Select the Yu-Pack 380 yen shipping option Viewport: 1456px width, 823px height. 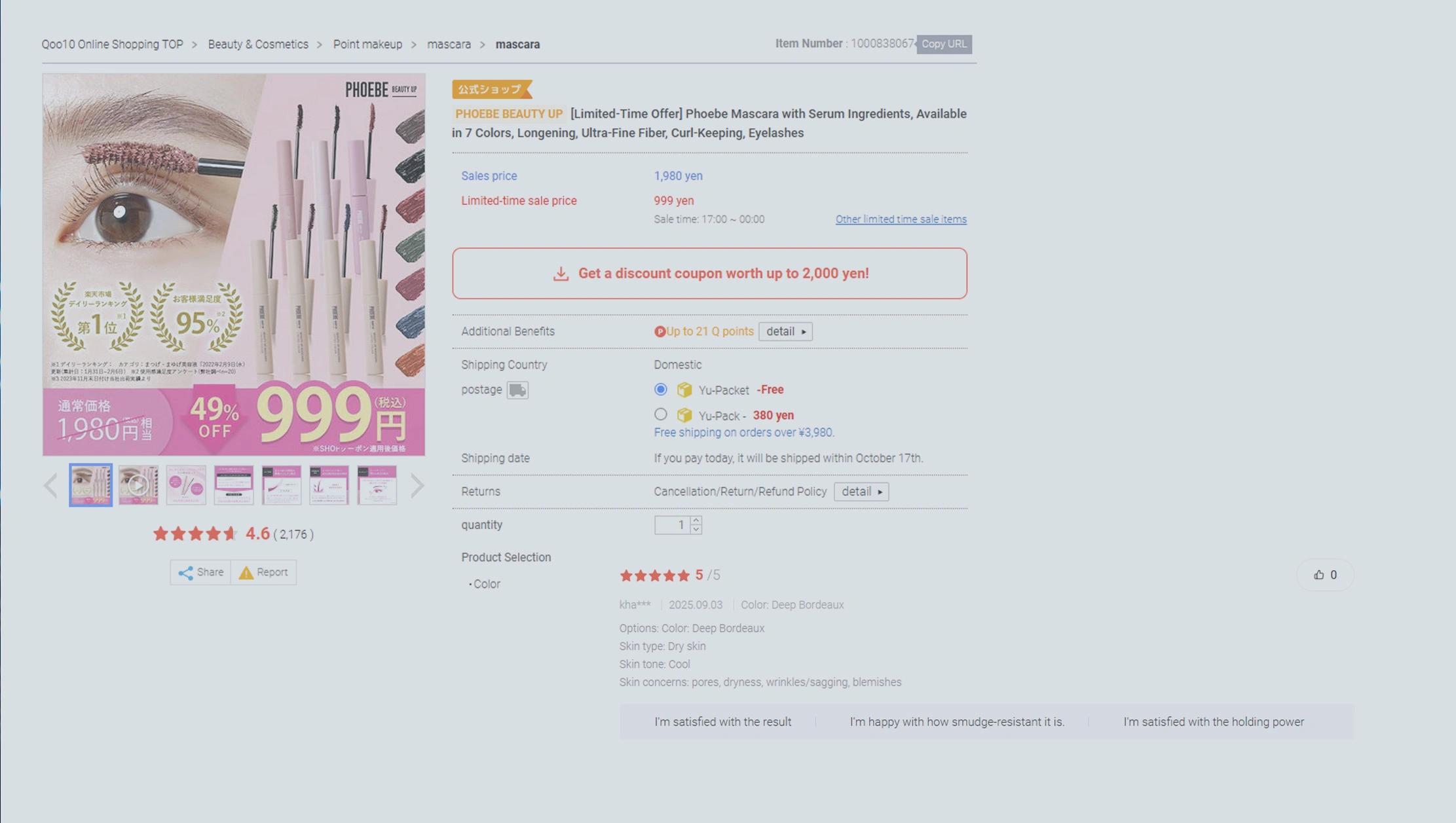(660, 414)
